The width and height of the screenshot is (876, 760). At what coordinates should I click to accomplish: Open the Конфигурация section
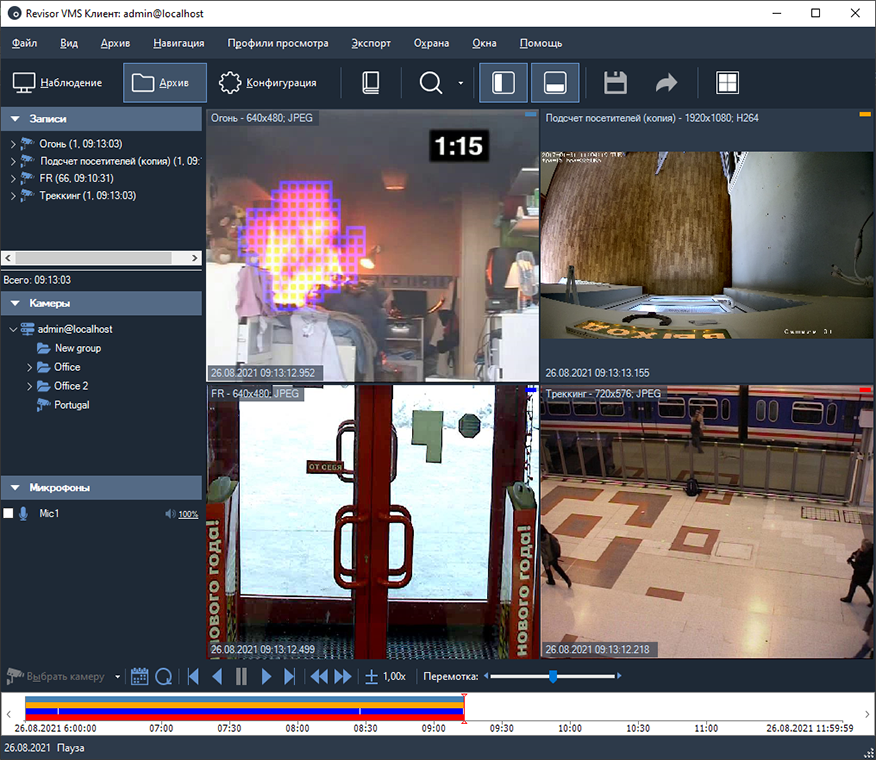click(268, 83)
